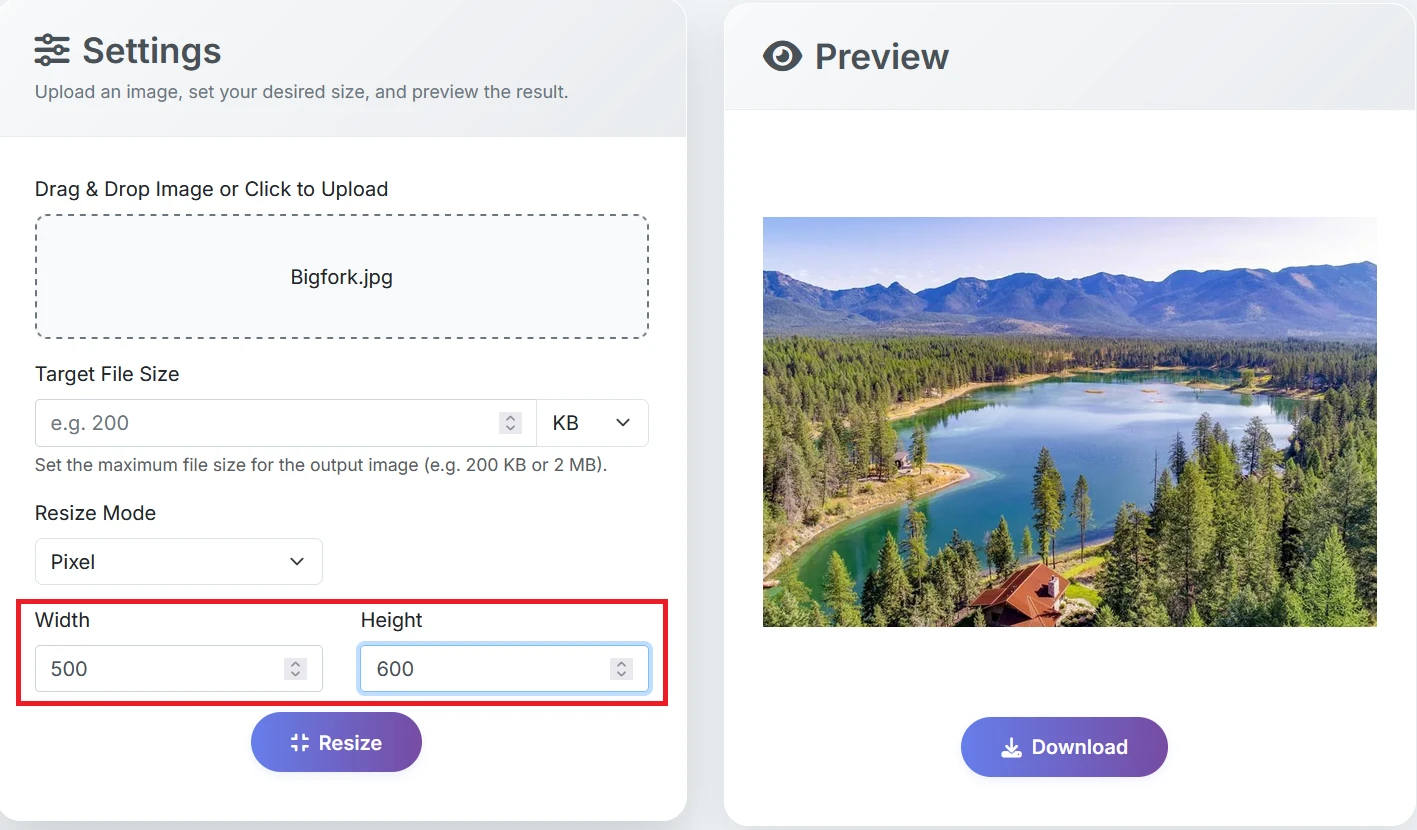
Task: Click the Preview eye icon
Action: click(x=783, y=56)
